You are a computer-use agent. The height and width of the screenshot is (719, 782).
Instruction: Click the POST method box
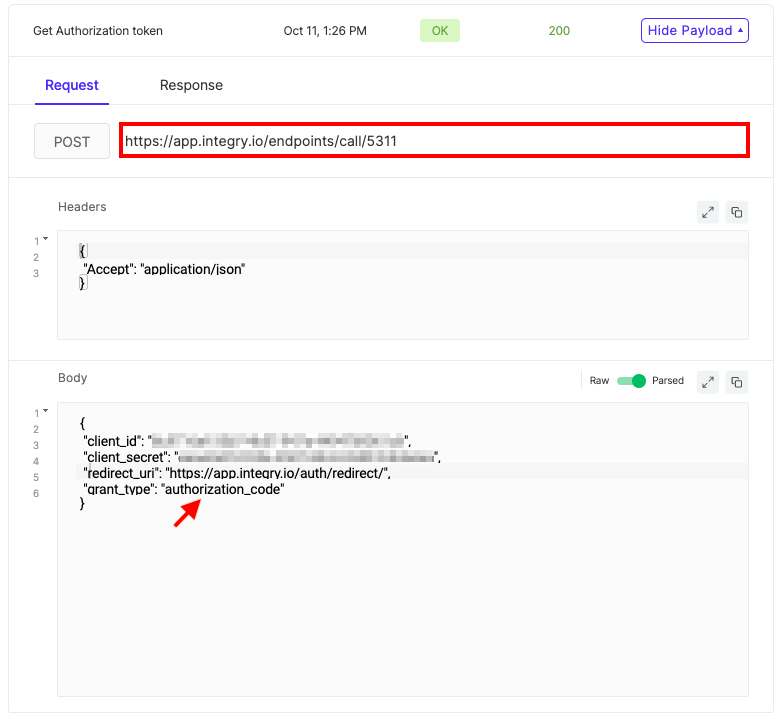coord(72,142)
